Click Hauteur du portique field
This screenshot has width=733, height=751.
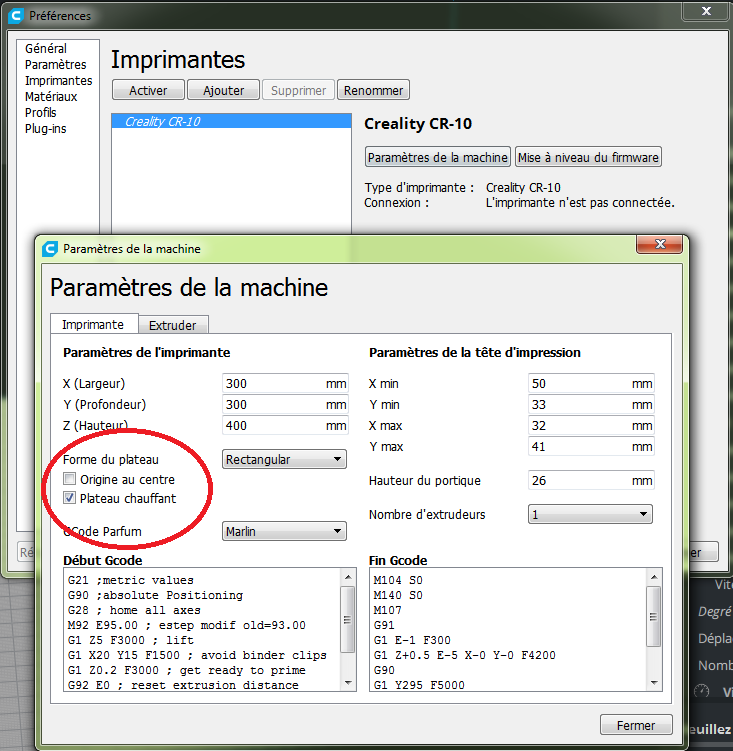point(591,480)
